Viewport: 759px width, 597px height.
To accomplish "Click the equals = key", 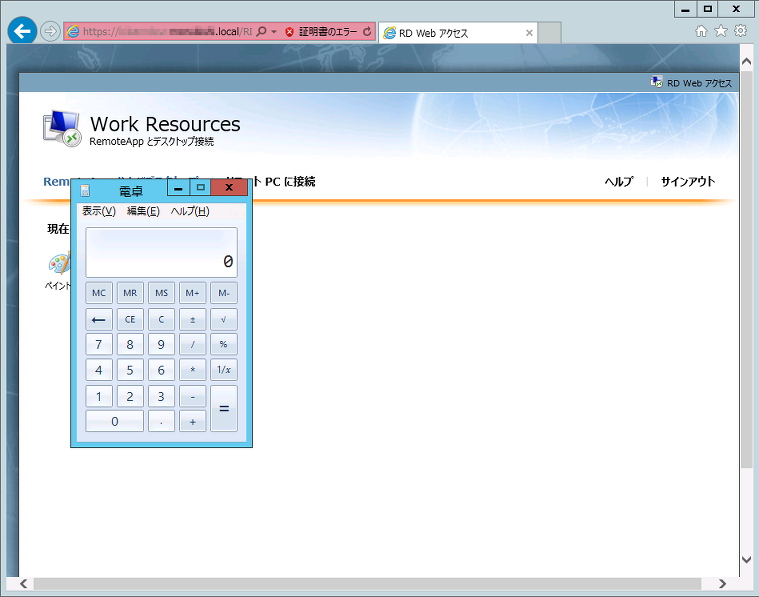I will click(224, 409).
